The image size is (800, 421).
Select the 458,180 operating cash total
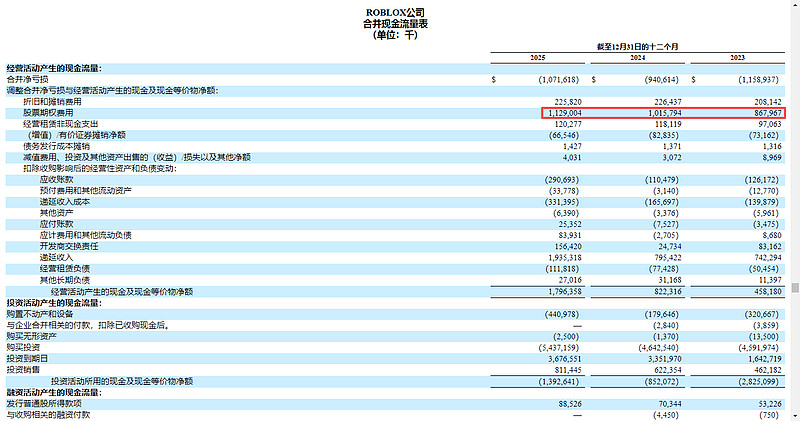click(767, 292)
